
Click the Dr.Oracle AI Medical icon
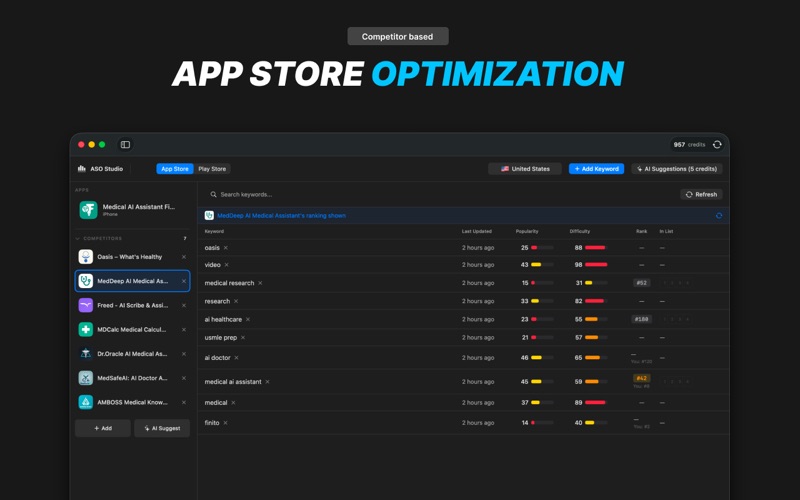tap(86, 354)
